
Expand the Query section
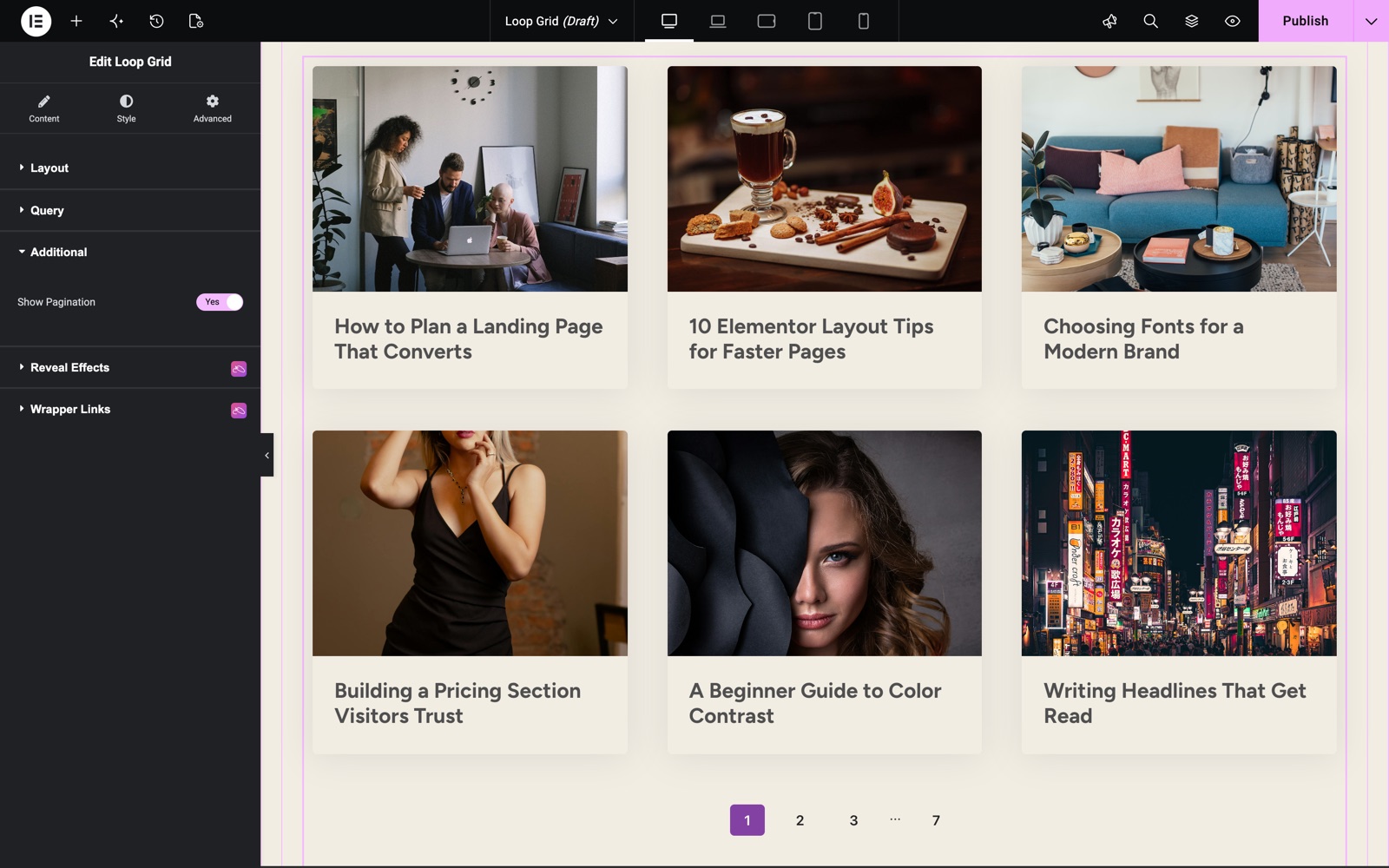[130, 210]
